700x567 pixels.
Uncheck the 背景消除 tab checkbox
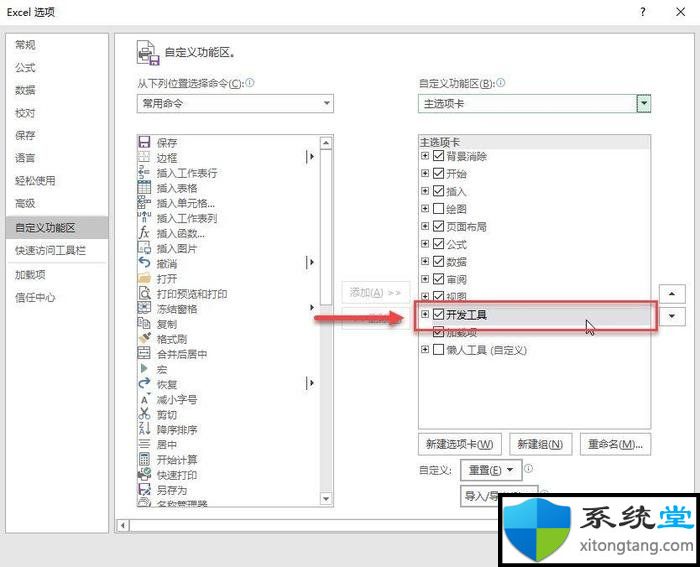coord(438,156)
